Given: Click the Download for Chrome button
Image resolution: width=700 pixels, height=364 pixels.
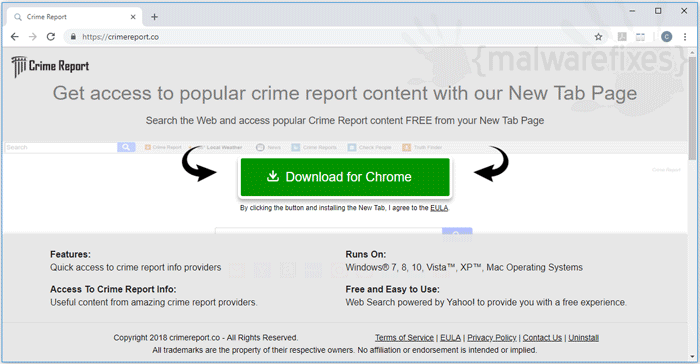Looking at the screenshot, I should click(x=345, y=177).
